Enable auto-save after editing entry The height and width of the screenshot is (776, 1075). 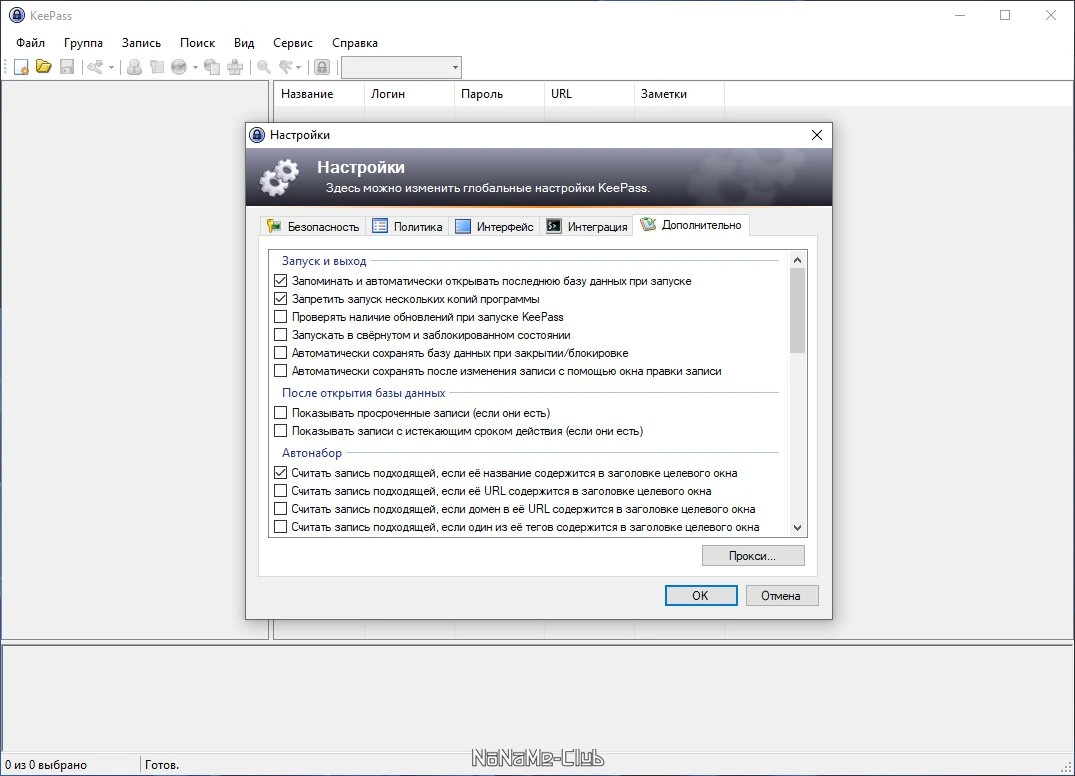point(280,371)
